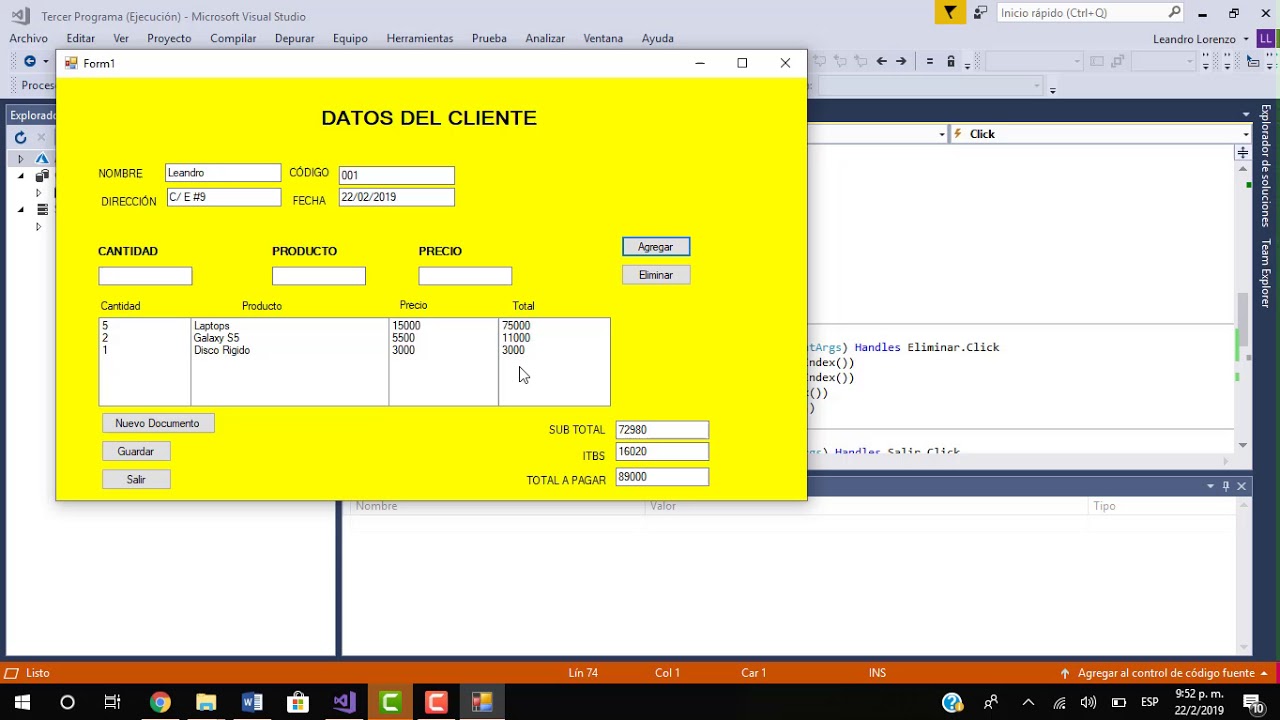Open the Archivo menu
1280x720 pixels.
point(28,38)
